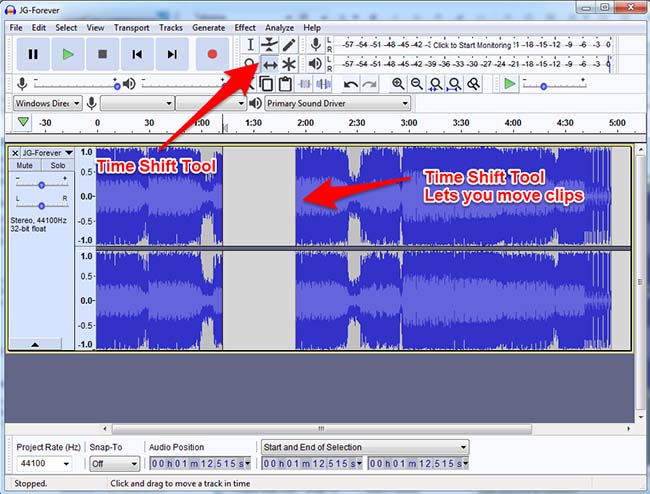Open the Help menu
650x494 pixels.
coord(312,28)
